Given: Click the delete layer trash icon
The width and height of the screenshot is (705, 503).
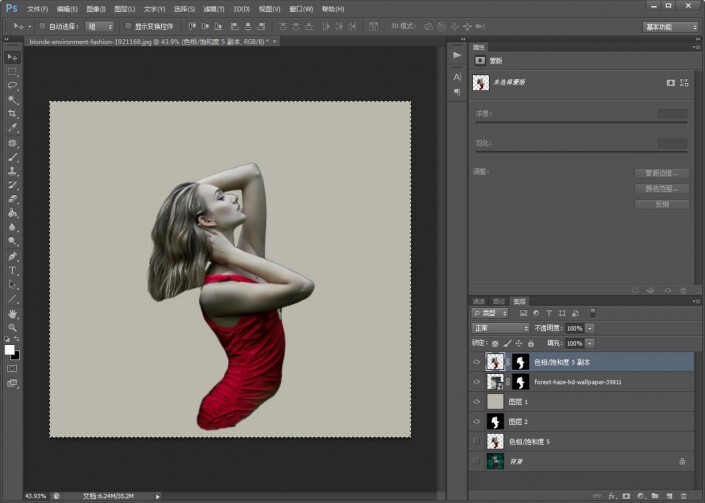Looking at the screenshot, I should (x=683, y=494).
